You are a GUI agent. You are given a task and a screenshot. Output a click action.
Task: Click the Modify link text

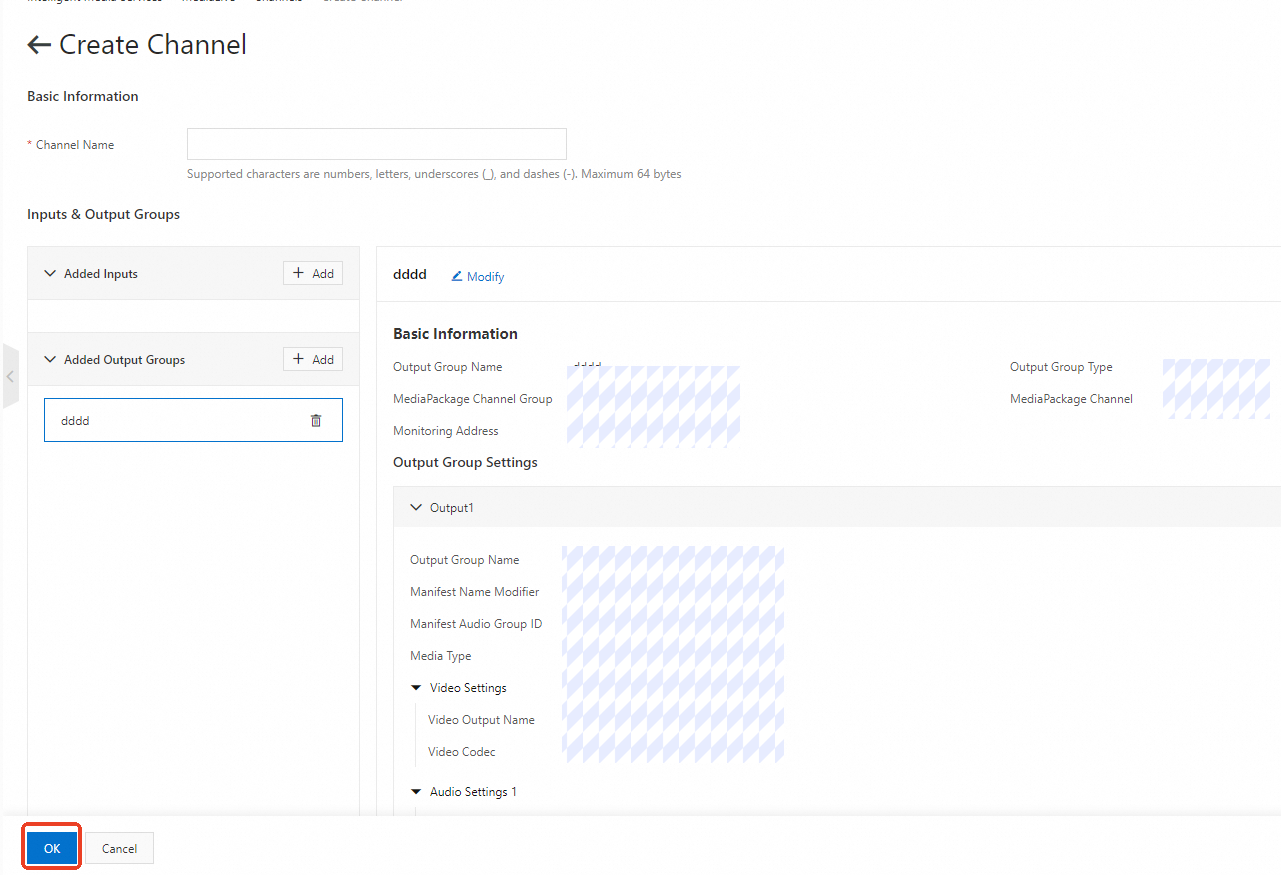485,277
